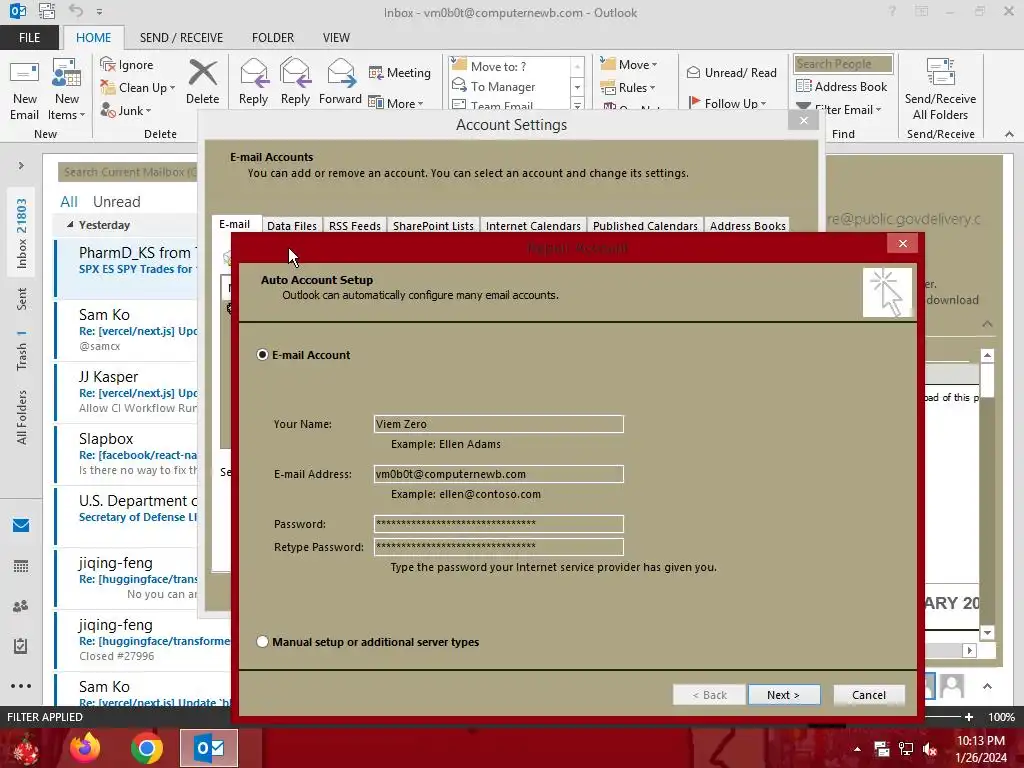Screen dimensions: 1024x768
Task: Click the Password field
Action: pos(498,524)
